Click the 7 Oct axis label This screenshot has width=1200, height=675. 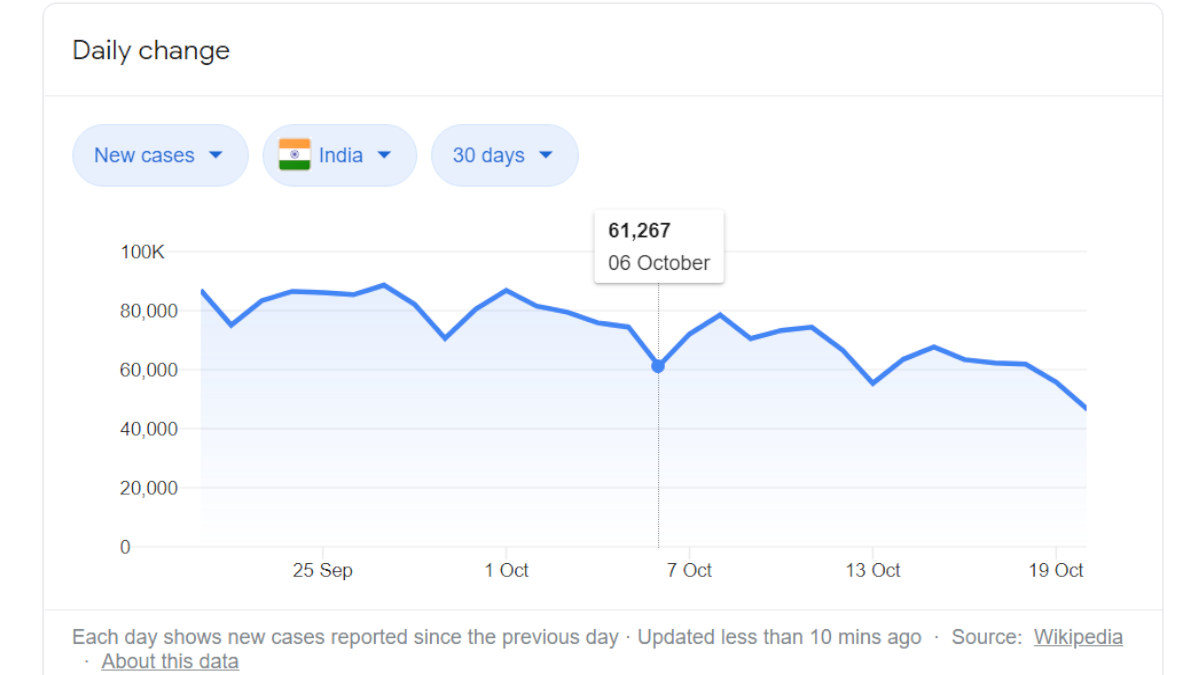690,570
